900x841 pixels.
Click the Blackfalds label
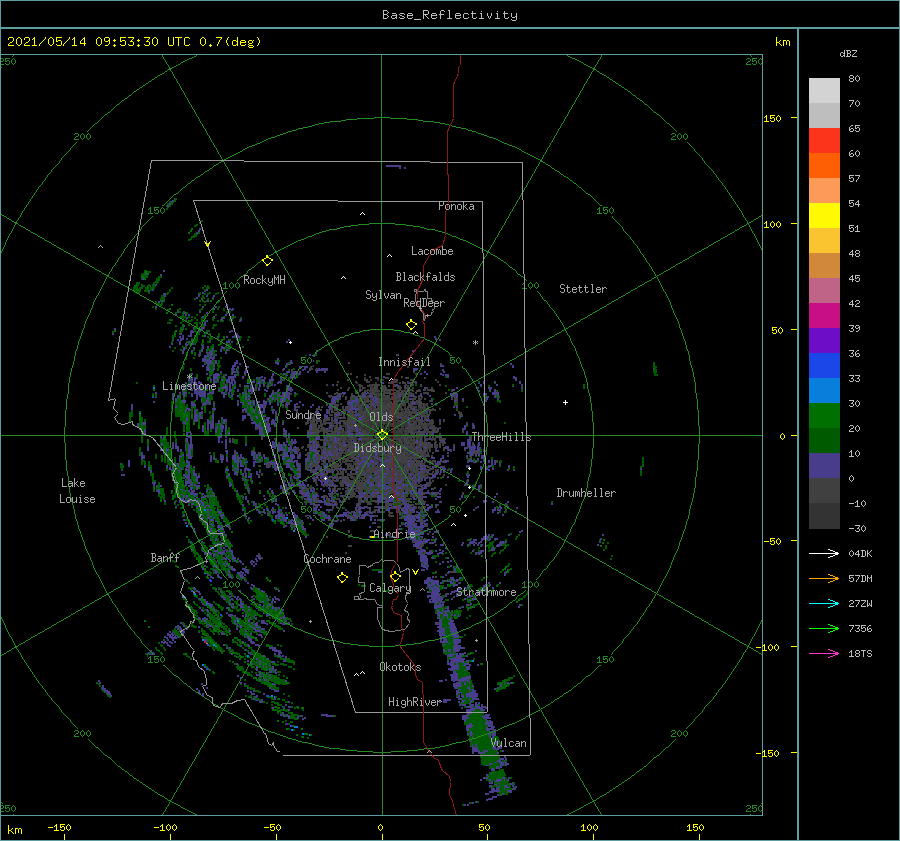click(425, 277)
